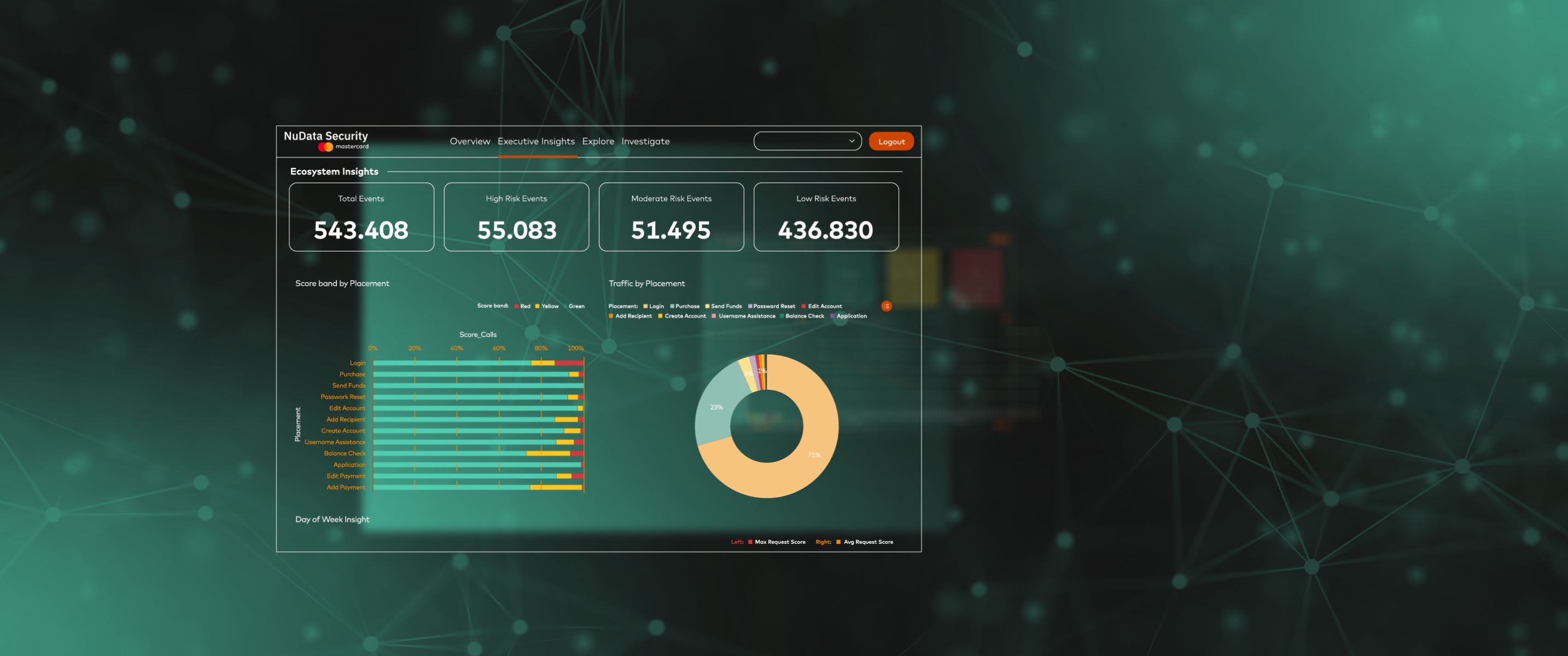1568x656 pixels.
Task: Click the Password Reset legend marker
Action: [x=750, y=306]
